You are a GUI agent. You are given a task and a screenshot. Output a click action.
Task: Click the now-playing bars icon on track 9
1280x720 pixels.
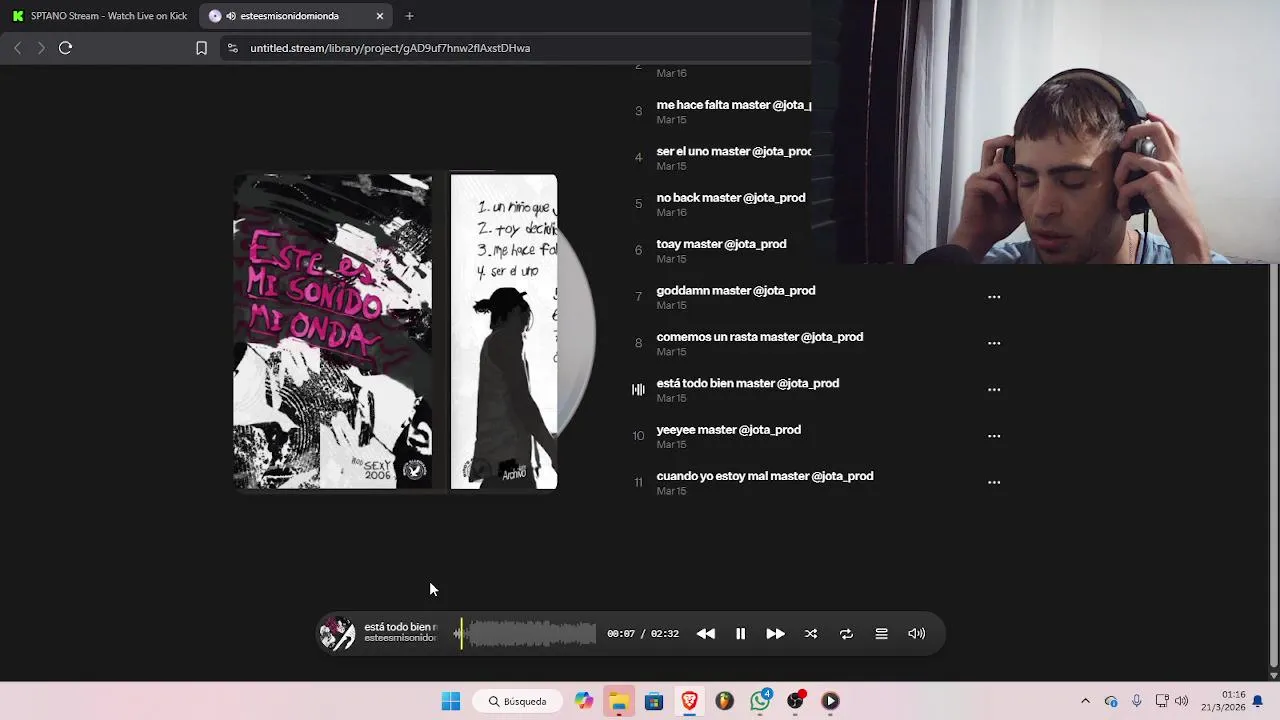click(x=638, y=390)
